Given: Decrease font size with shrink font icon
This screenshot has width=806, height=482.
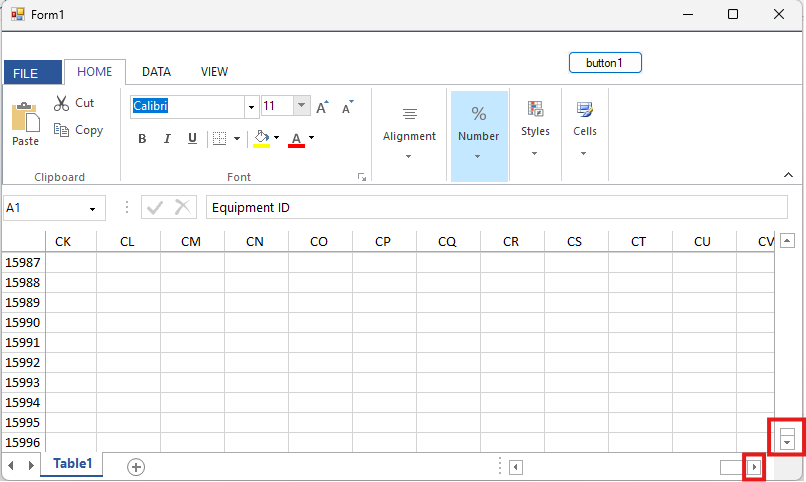Looking at the screenshot, I should point(348,107).
